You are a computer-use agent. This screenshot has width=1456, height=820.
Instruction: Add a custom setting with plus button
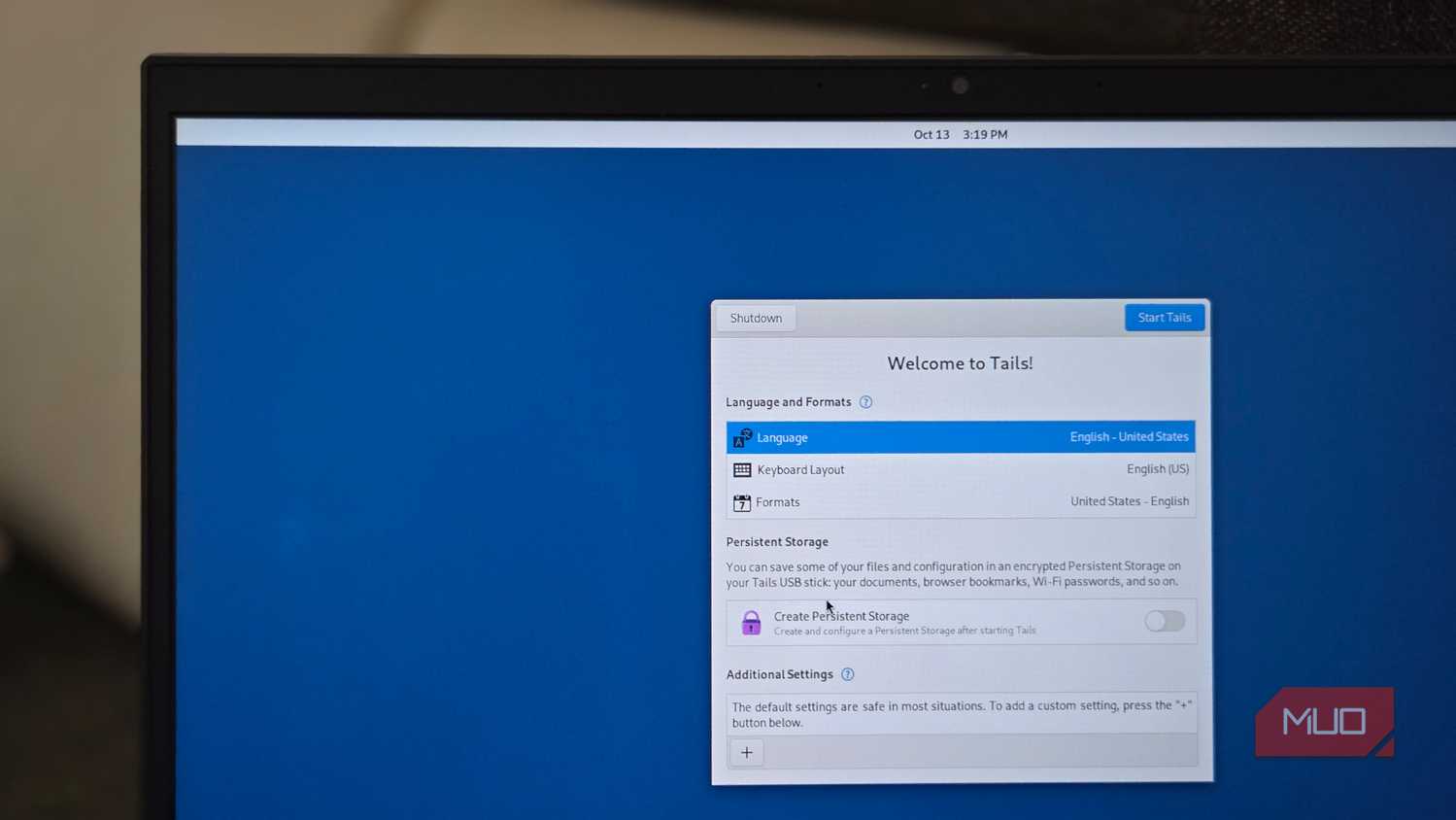(747, 752)
